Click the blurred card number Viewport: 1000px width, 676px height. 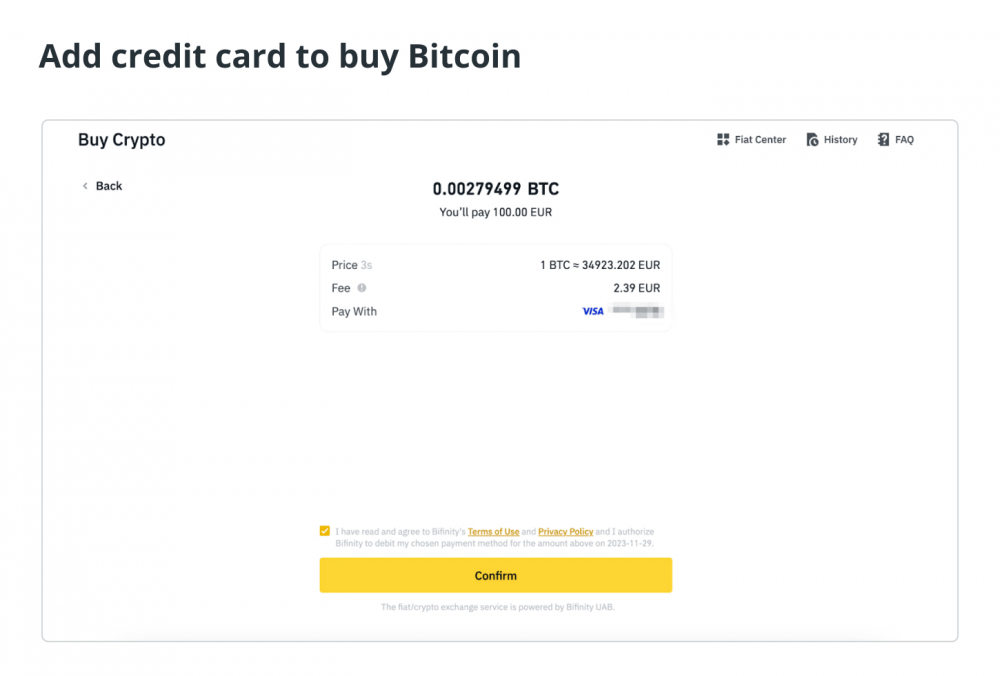pos(637,311)
